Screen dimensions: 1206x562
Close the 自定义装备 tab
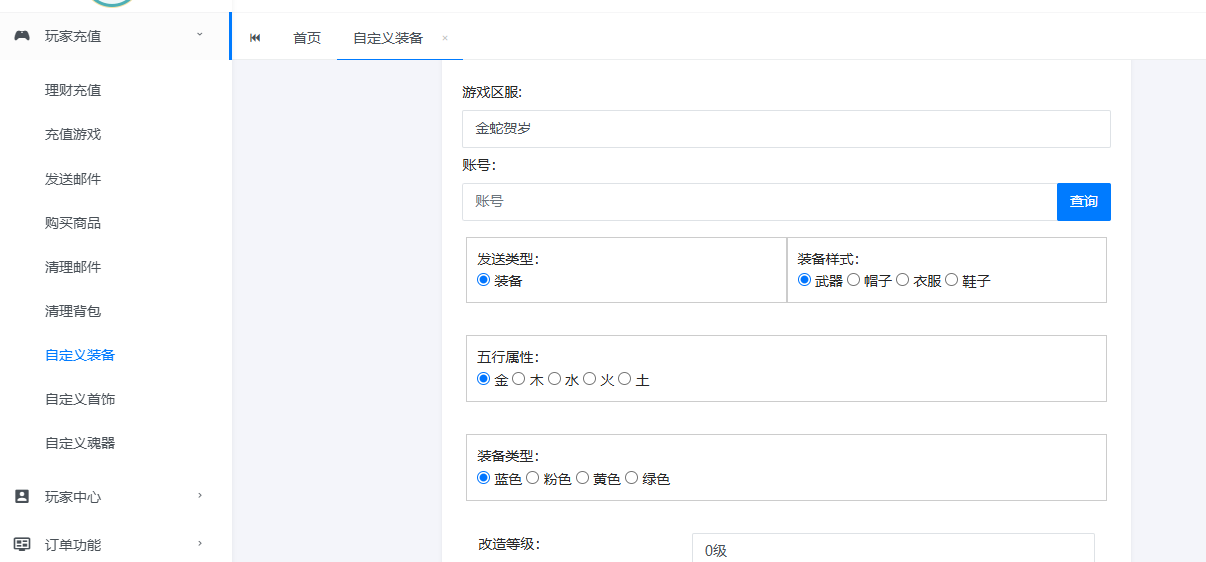click(x=445, y=38)
